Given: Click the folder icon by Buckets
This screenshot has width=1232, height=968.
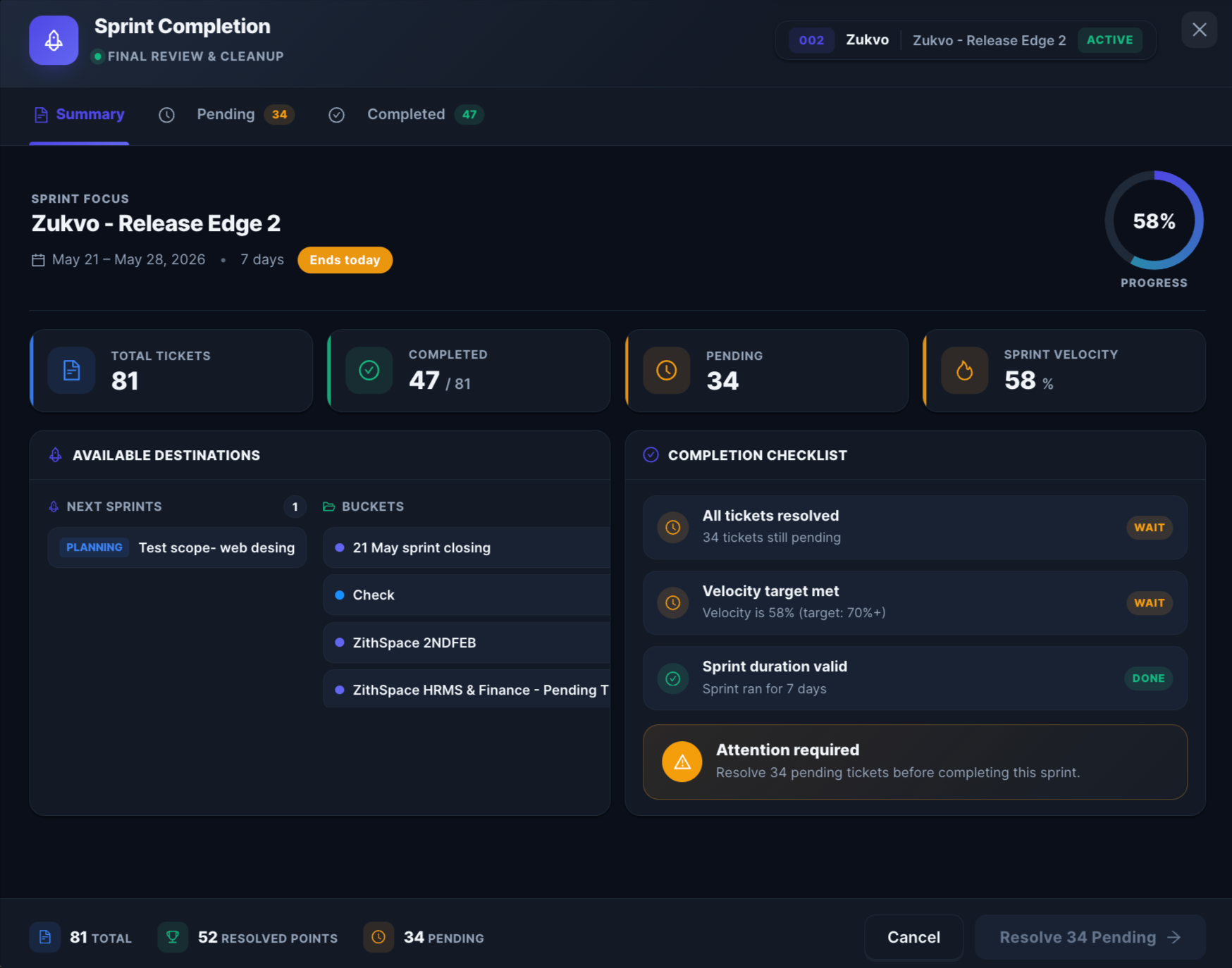Looking at the screenshot, I should coord(328,507).
